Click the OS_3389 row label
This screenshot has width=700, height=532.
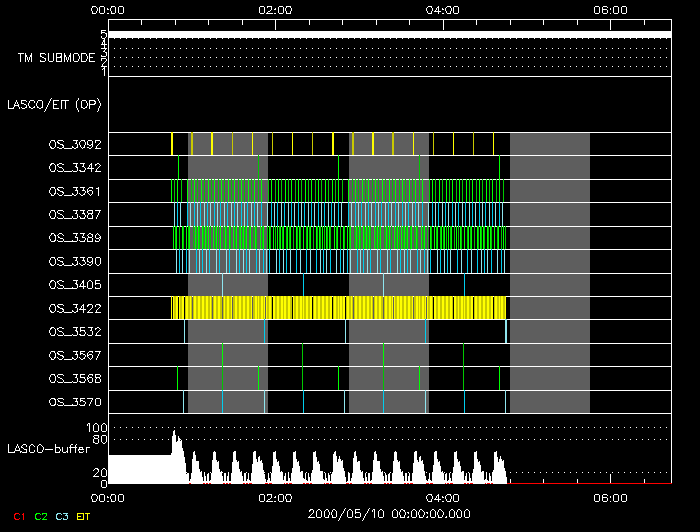75,238
